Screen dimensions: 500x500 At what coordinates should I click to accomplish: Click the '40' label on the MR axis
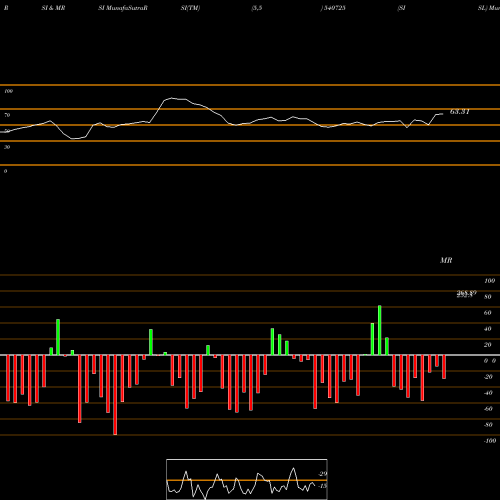[488, 329]
